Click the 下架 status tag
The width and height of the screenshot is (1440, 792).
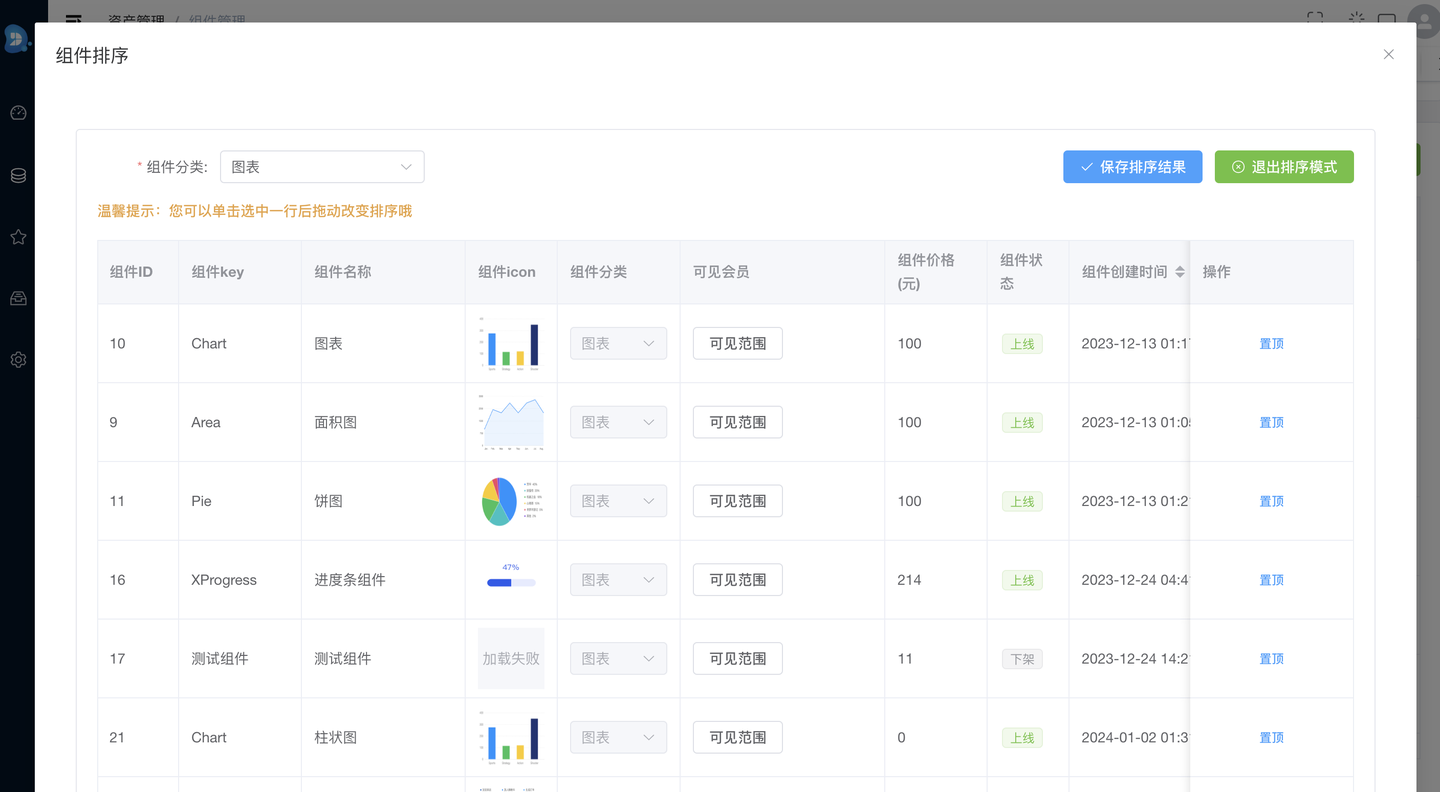(x=1022, y=659)
